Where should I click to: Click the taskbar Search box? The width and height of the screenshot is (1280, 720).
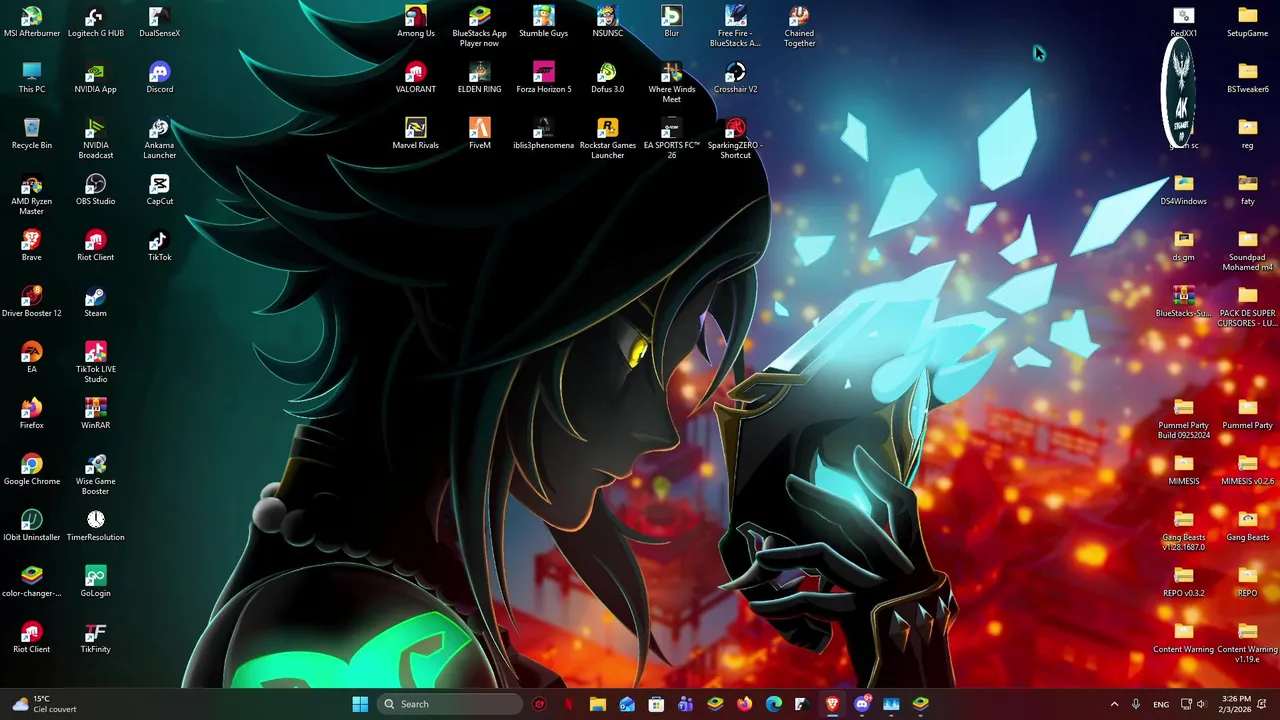450,704
